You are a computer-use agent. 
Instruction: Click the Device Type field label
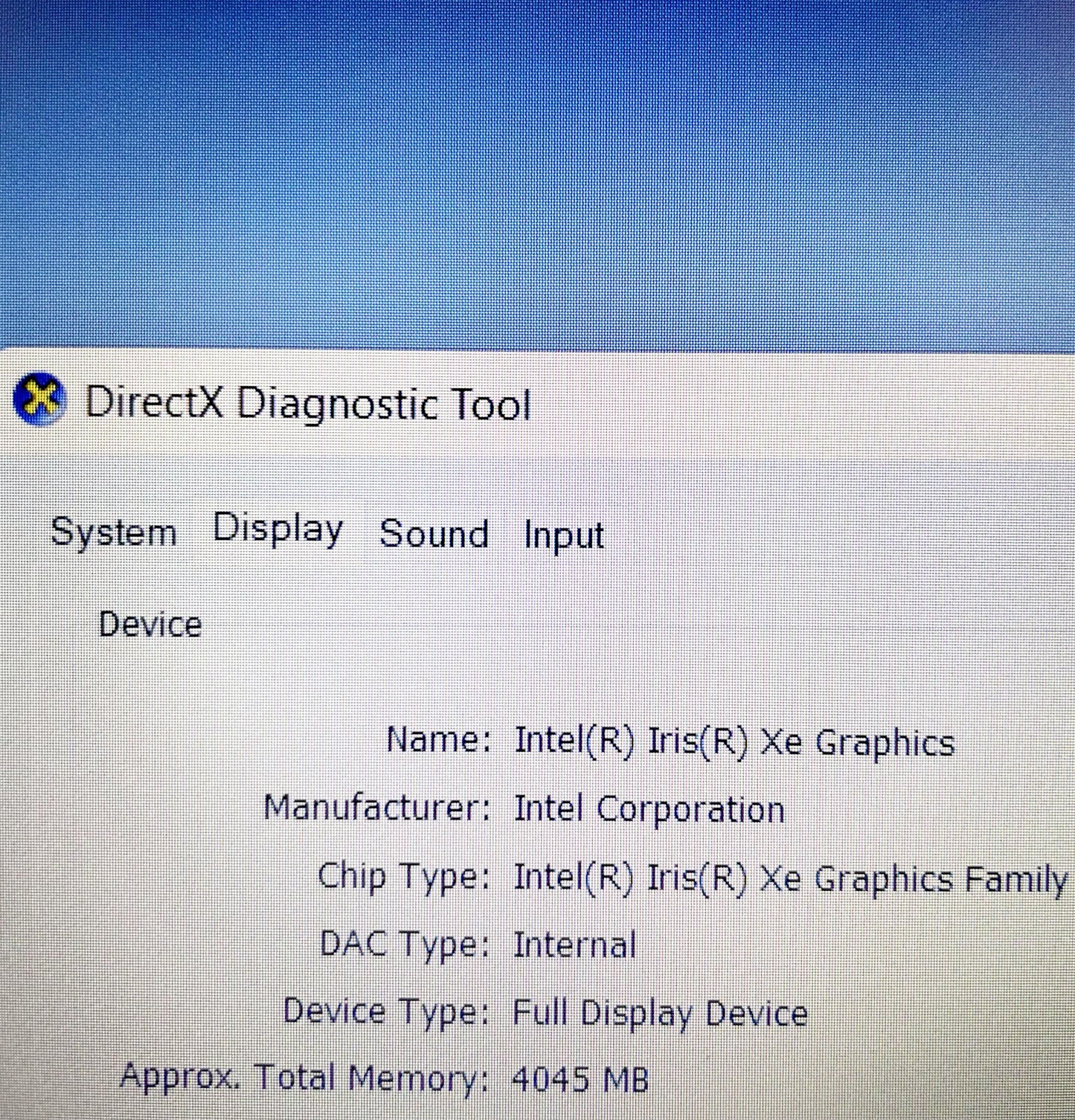coord(386,1012)
